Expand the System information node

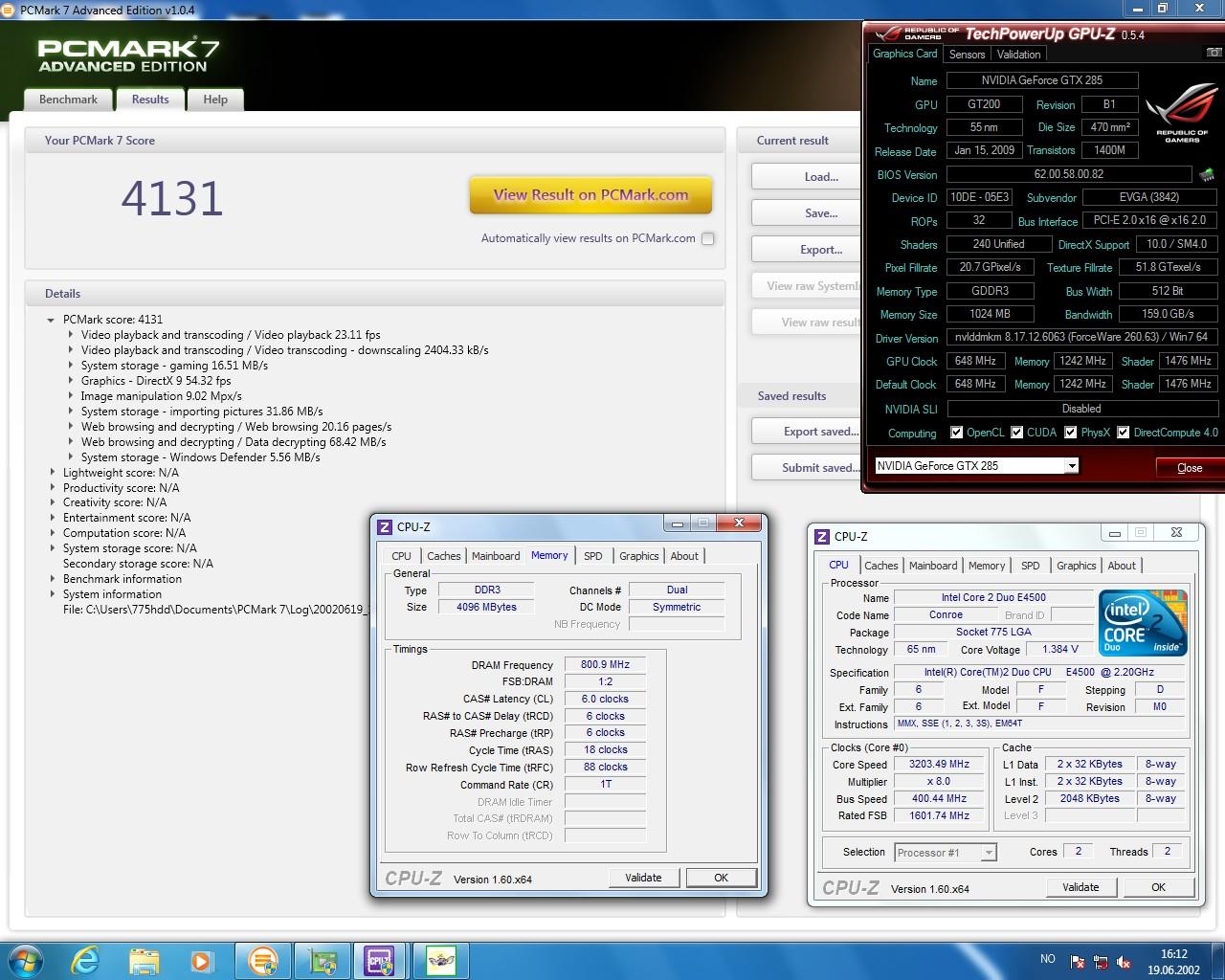53,594
